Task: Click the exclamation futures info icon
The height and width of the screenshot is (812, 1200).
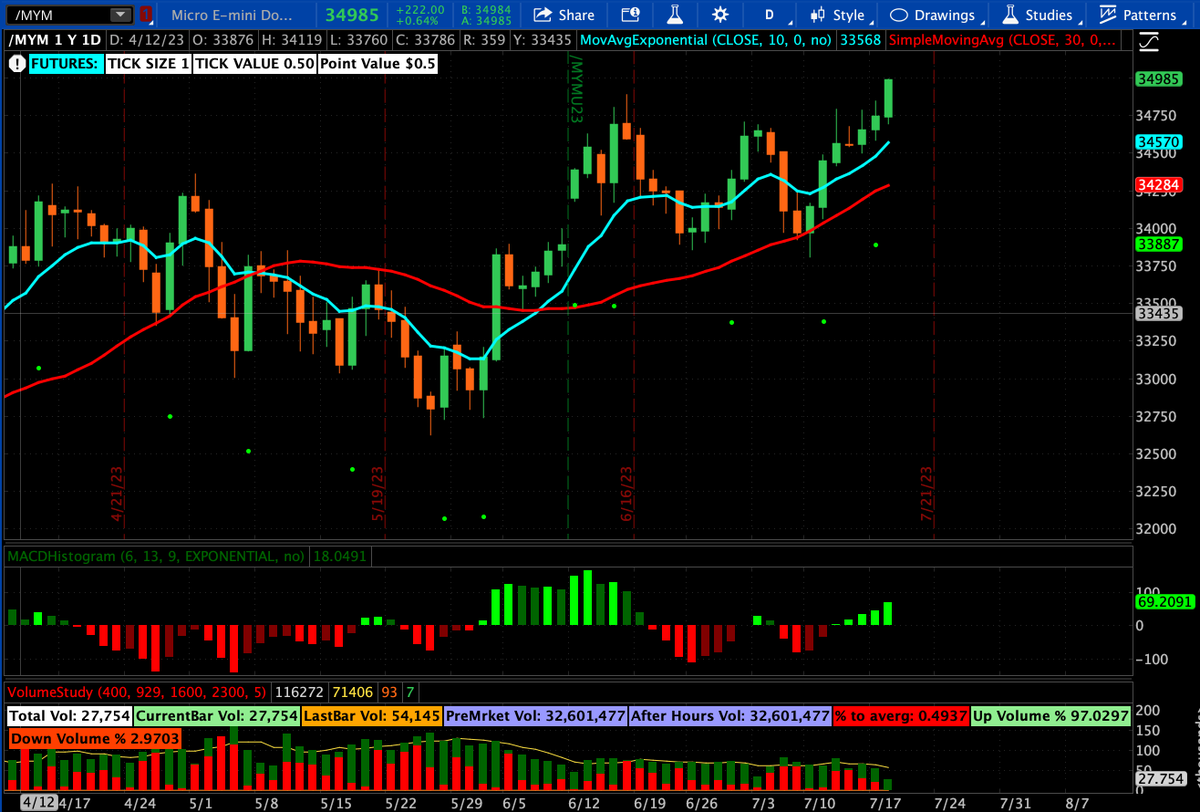Action: 17,62
